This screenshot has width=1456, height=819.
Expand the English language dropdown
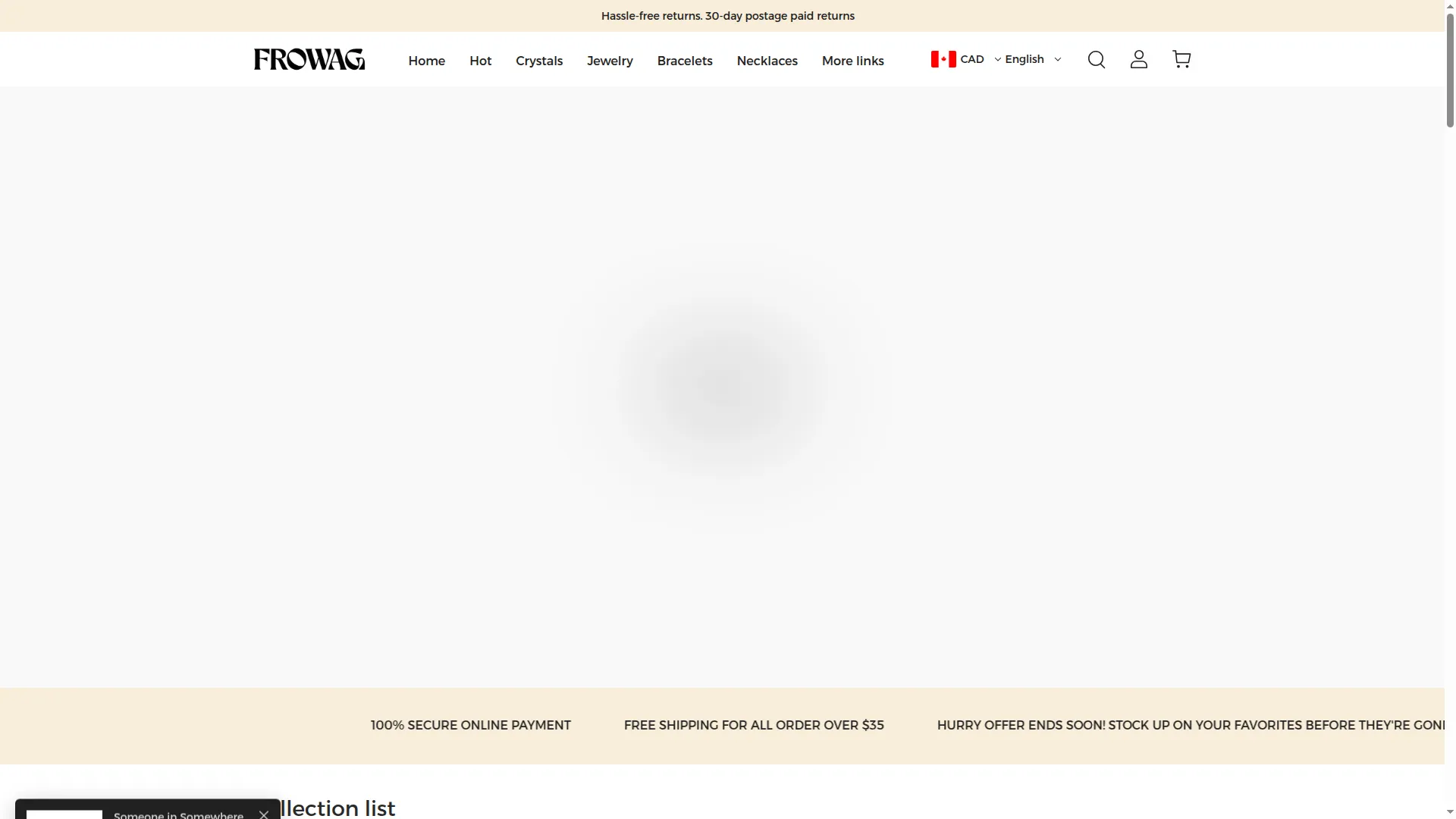pos(1033,59)
